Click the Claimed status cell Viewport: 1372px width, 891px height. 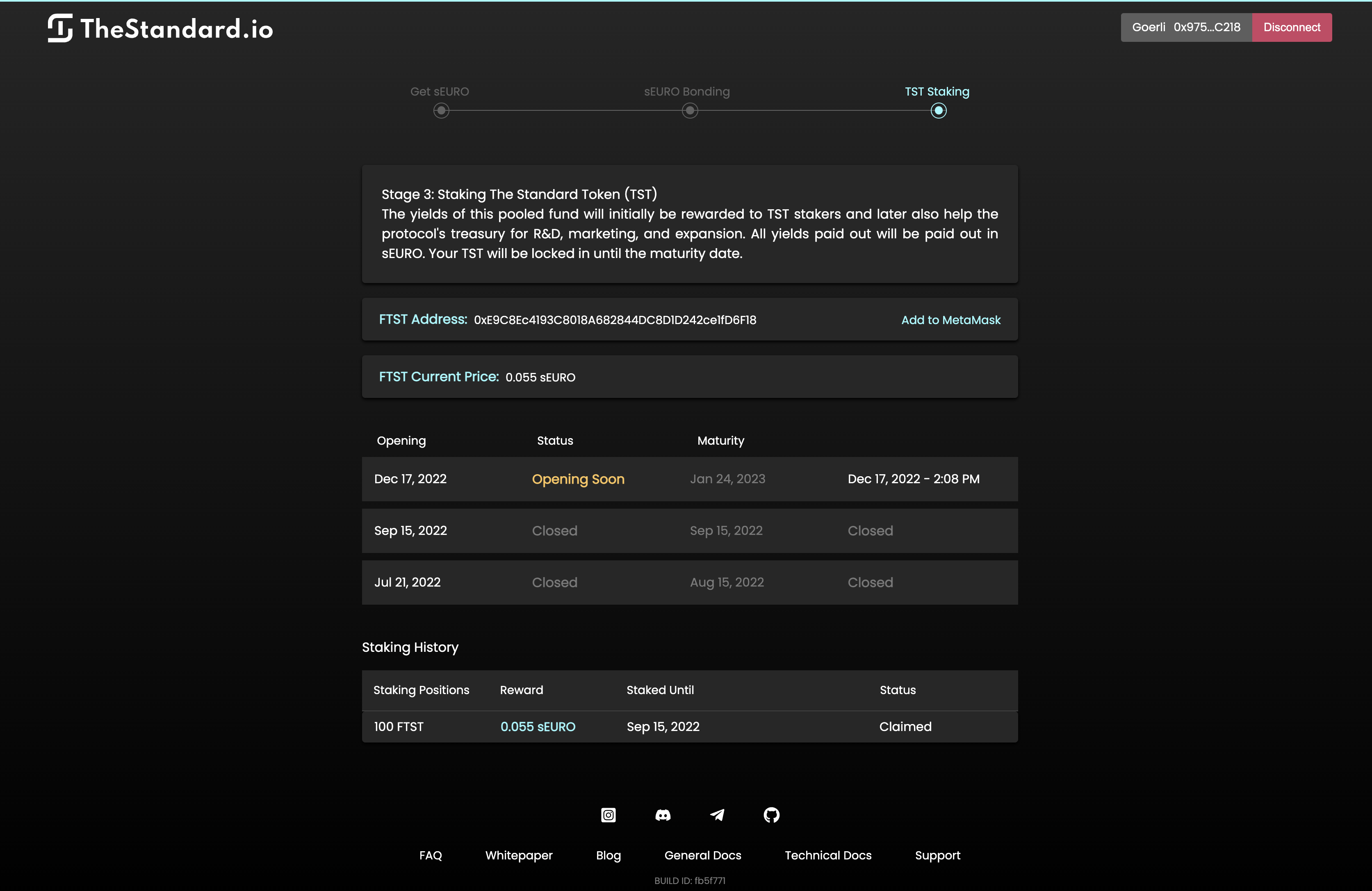pos(905,727)
